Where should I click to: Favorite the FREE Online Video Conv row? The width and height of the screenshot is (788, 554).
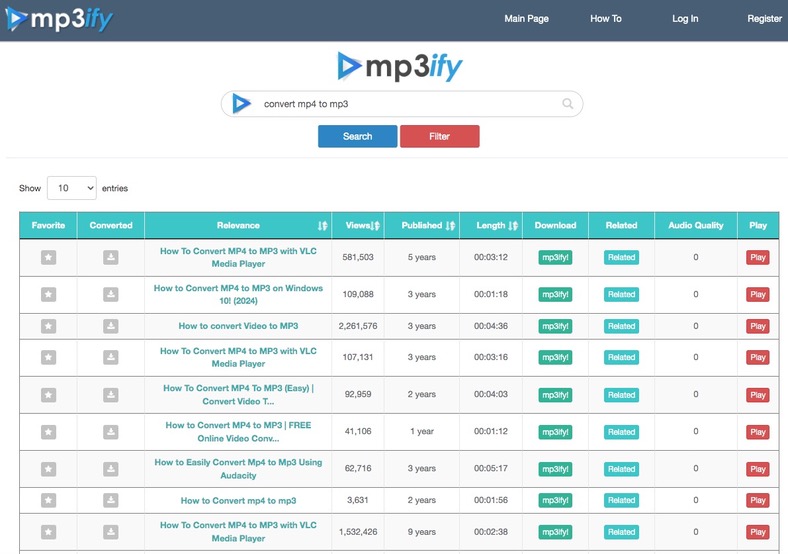tap(48, 432)
